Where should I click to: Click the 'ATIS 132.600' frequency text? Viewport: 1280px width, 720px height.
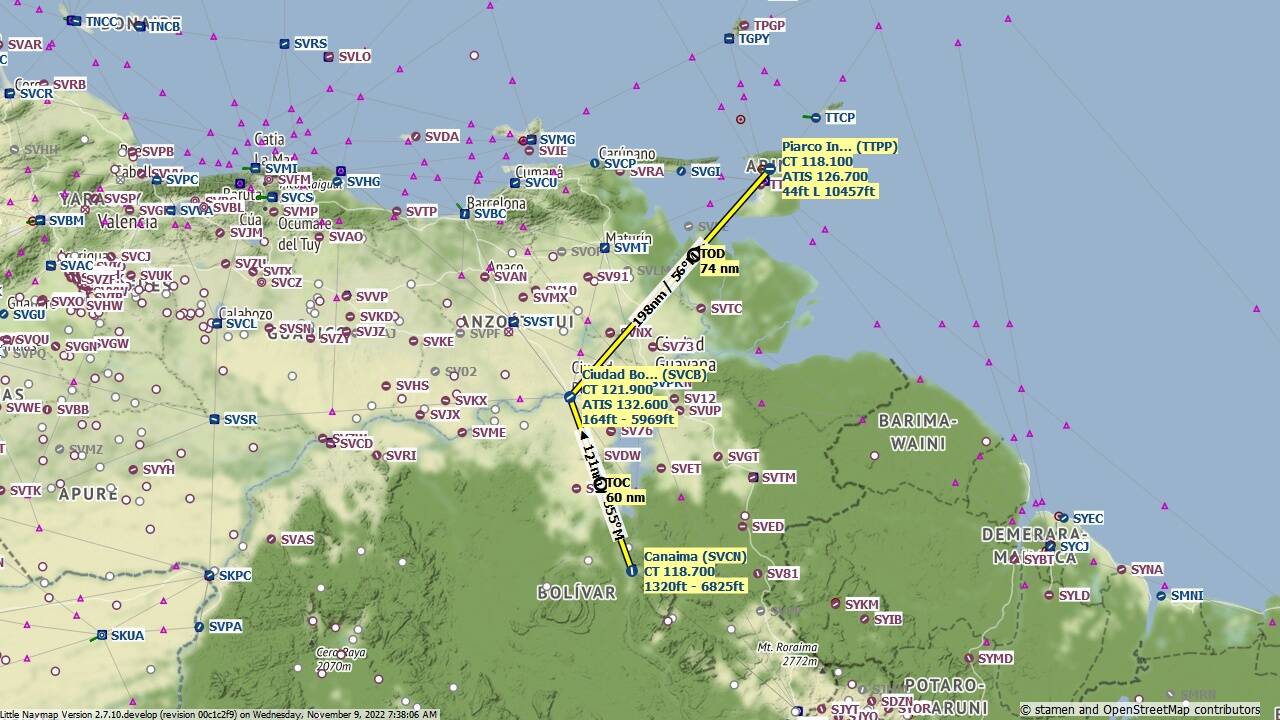coord(625,404)
